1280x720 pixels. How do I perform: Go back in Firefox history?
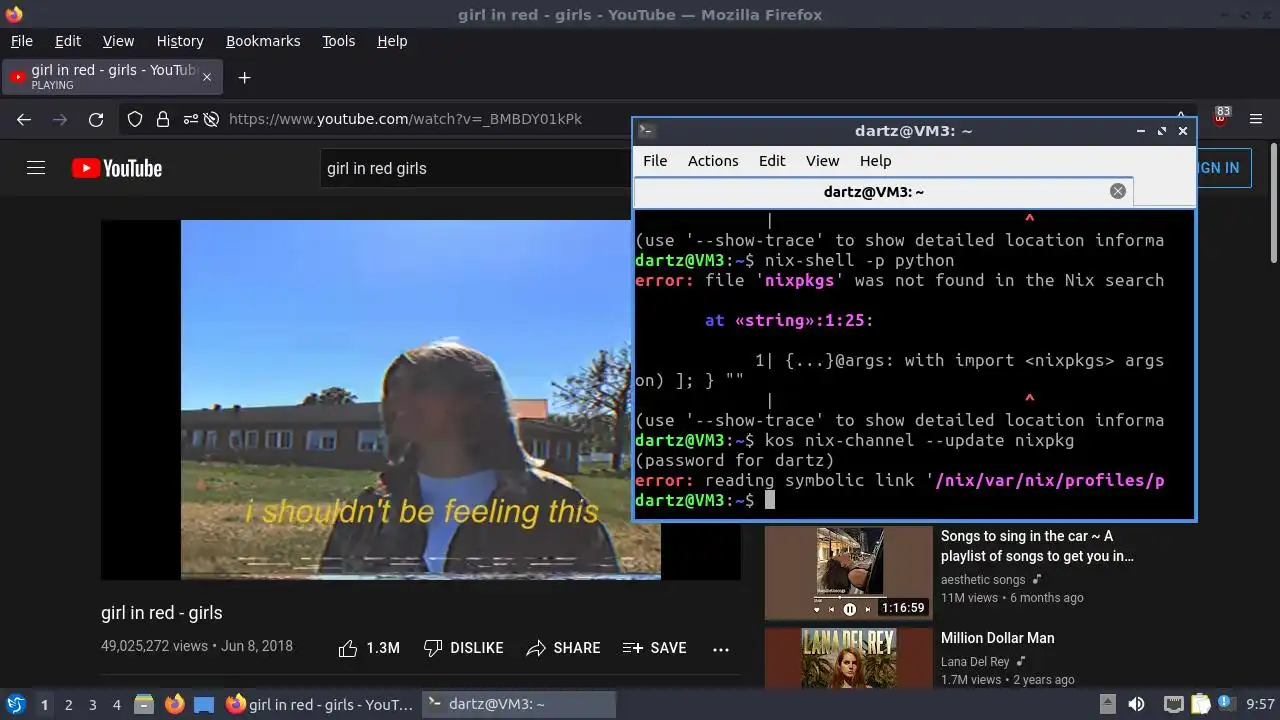(x=24, y=119)
